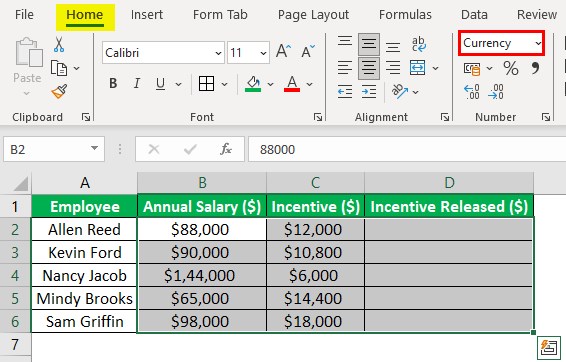566x362 pixels.
Task: Apply Comma Style format
Action: click(x=535, y=68)
